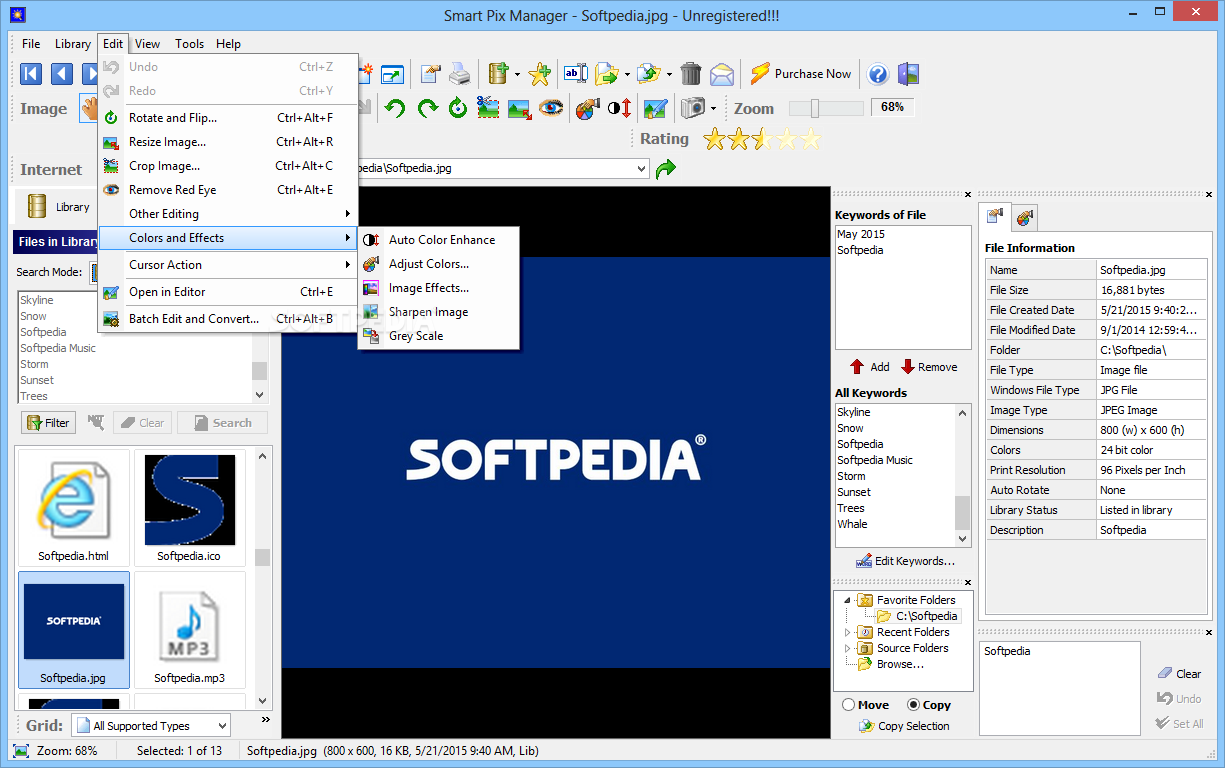The width and height of the screenshot is (1225, 768).
Task: Rotate image right with green arrow
Action: coord(427,108)
